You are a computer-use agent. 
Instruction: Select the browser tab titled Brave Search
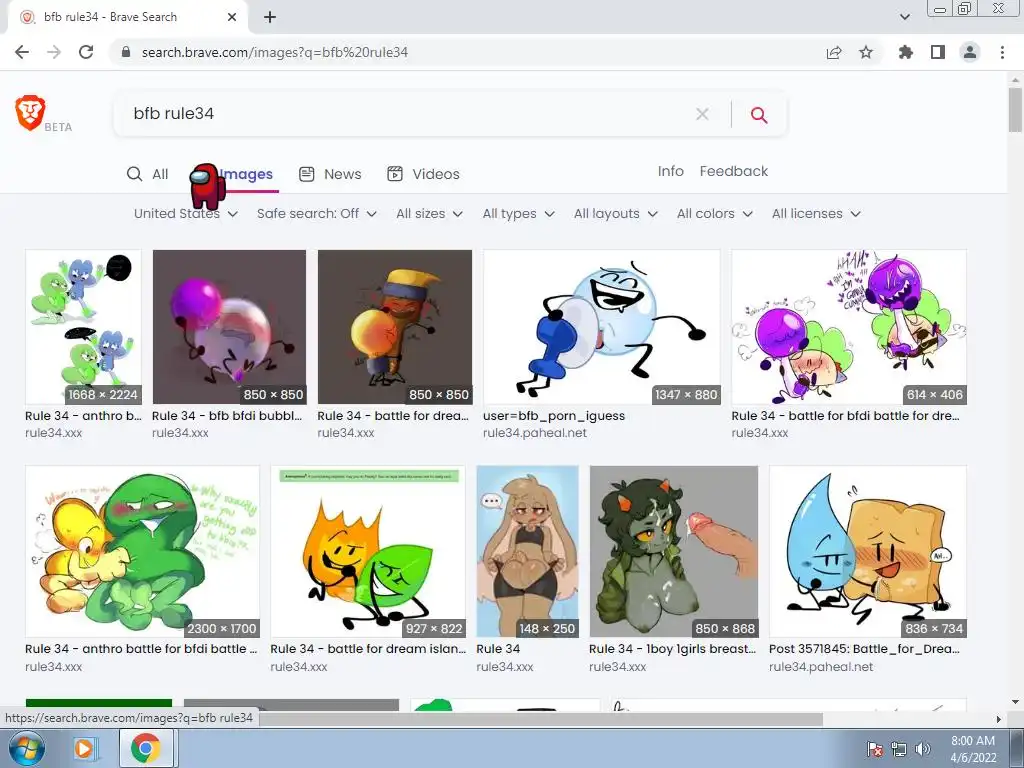pos(127,17)
